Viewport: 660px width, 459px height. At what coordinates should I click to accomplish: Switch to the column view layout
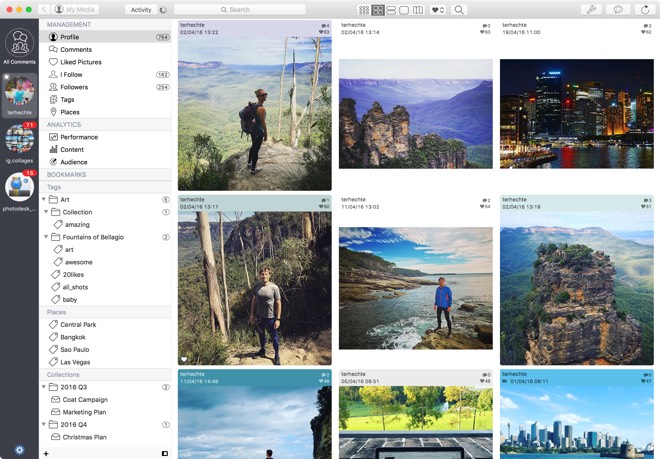pos(418,10)
